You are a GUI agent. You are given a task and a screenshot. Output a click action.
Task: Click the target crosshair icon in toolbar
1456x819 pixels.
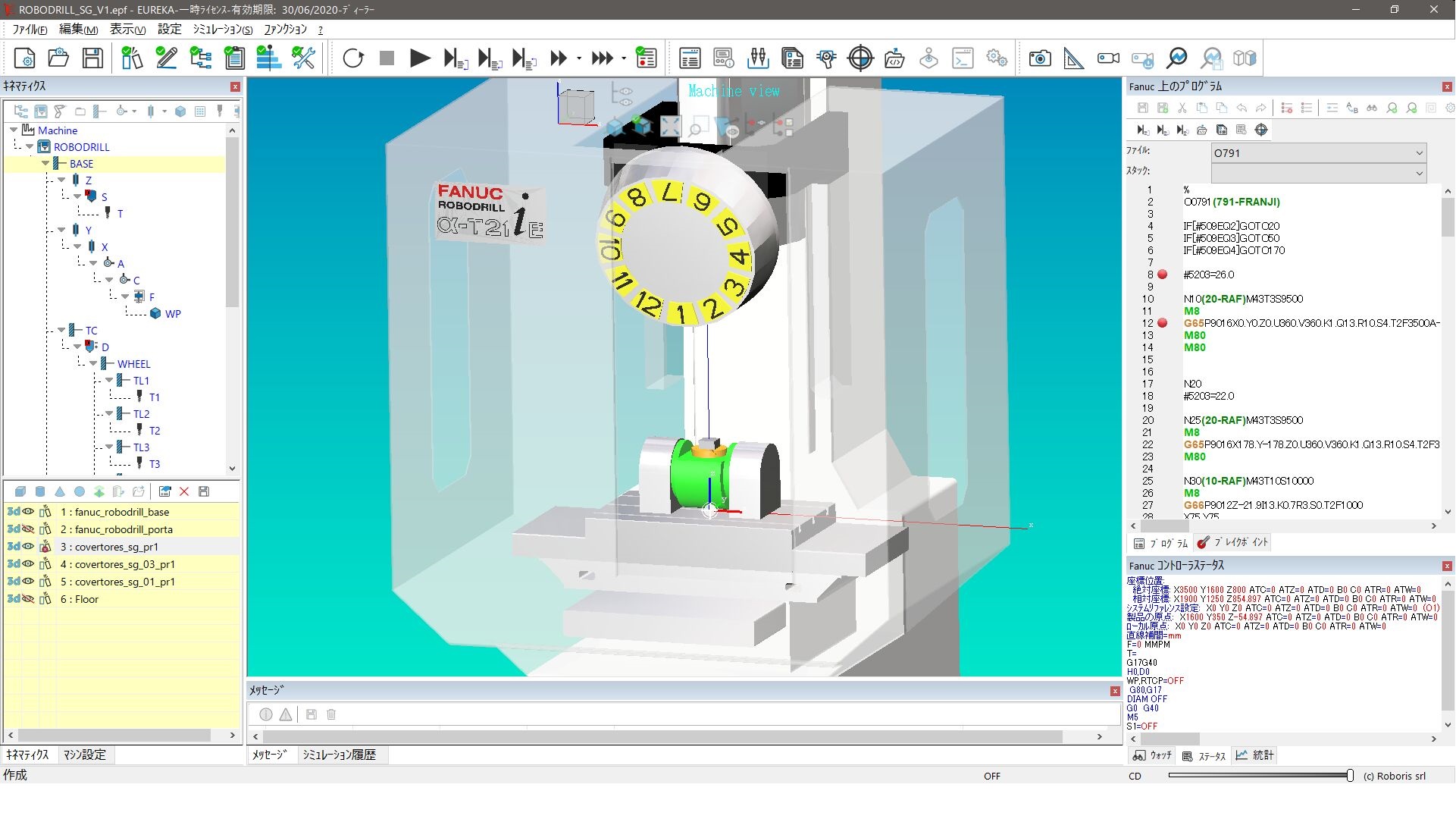click(860, 58)
